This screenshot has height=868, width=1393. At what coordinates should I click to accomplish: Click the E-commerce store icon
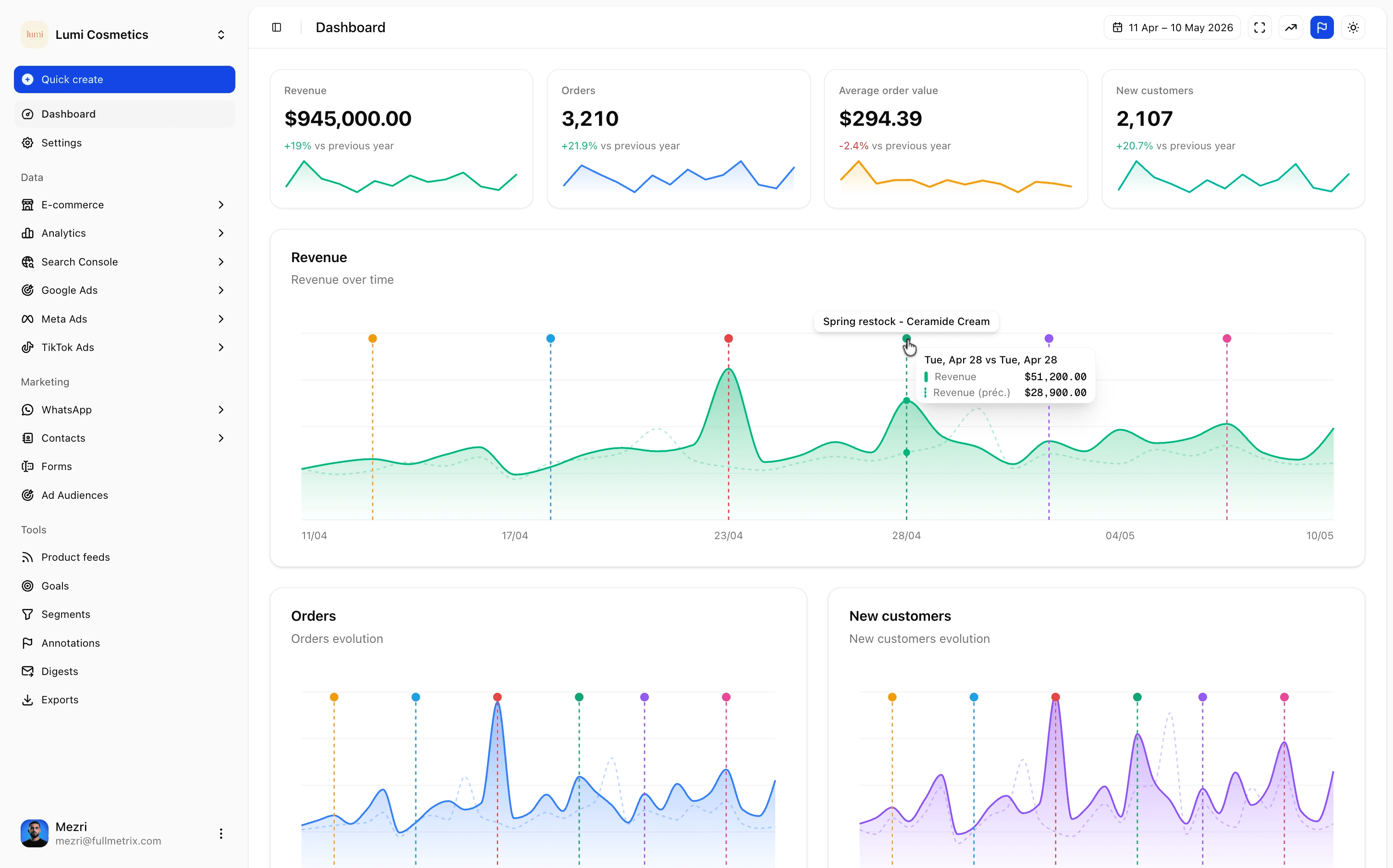point(27,205)
